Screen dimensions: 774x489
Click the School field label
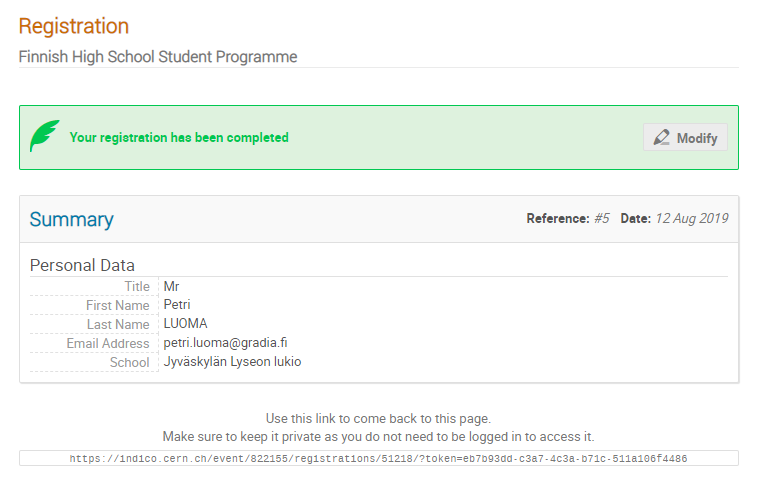click(x=129, y=363)
